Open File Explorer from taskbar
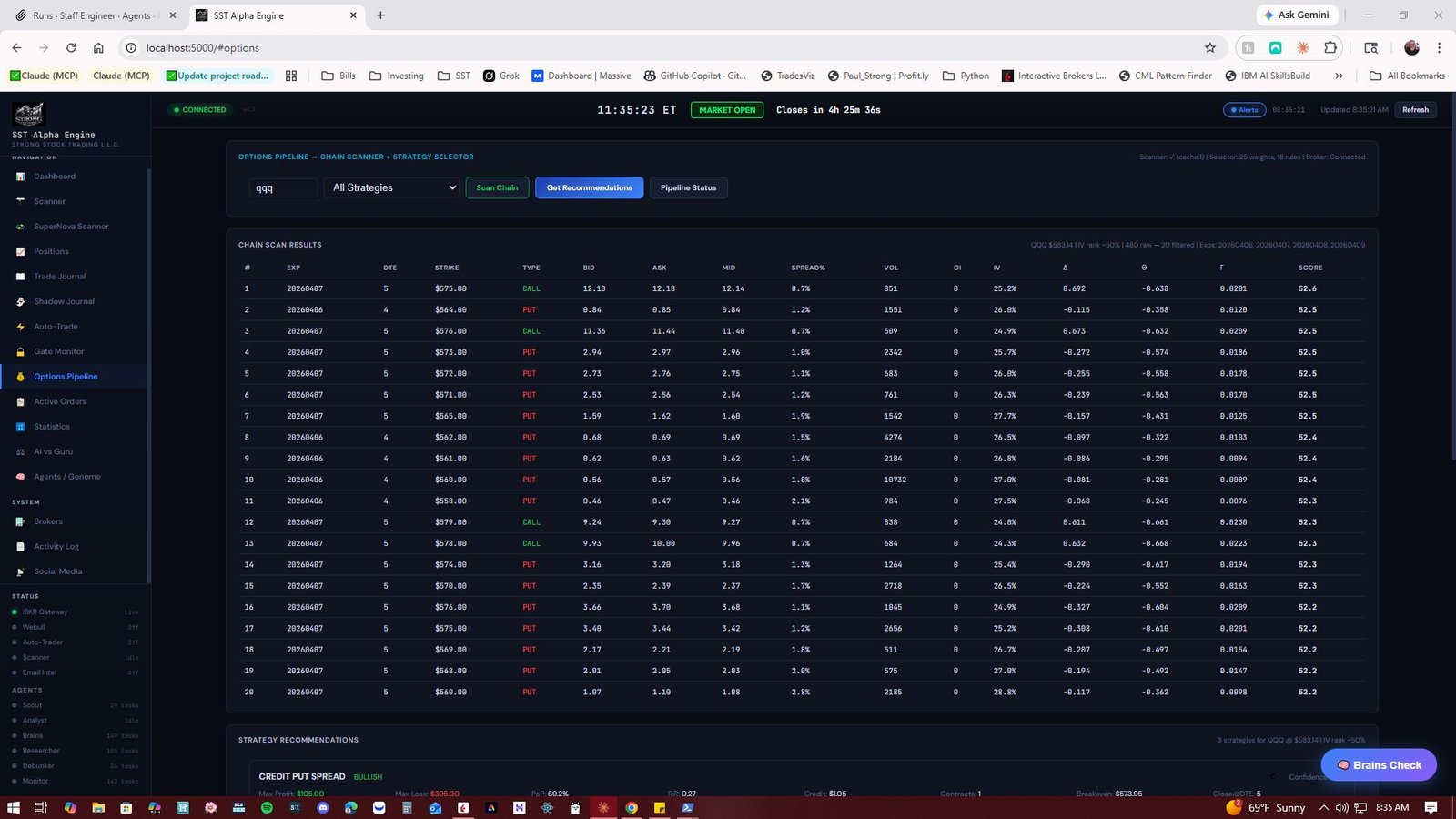 tap(98, 807)
